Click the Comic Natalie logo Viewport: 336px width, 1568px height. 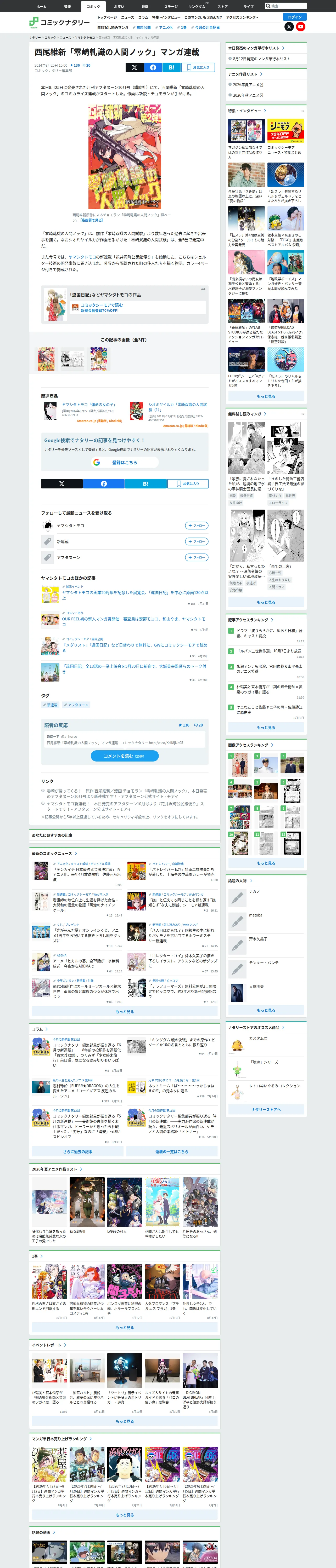click(x=59, y=22)
